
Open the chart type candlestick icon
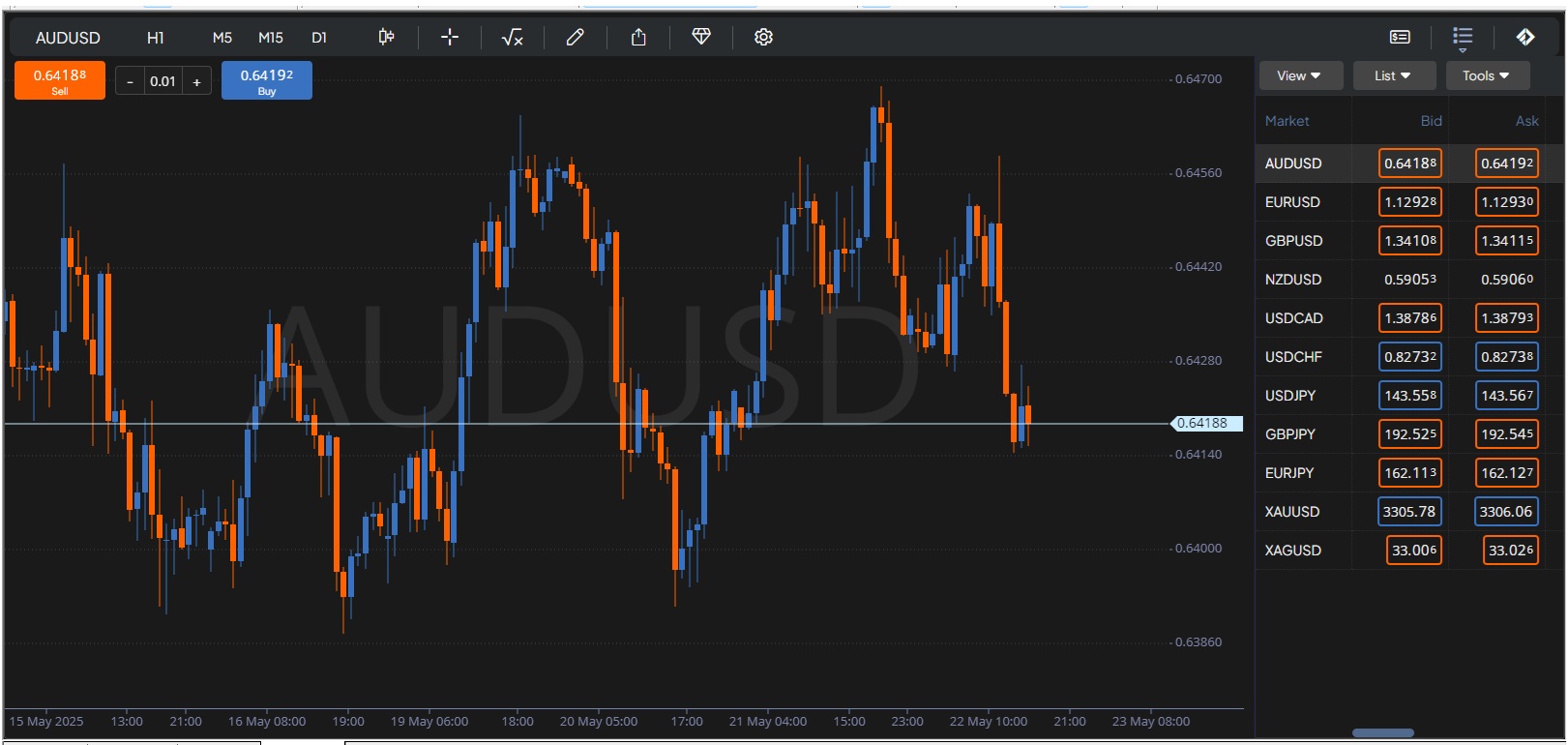coord(386,37)
